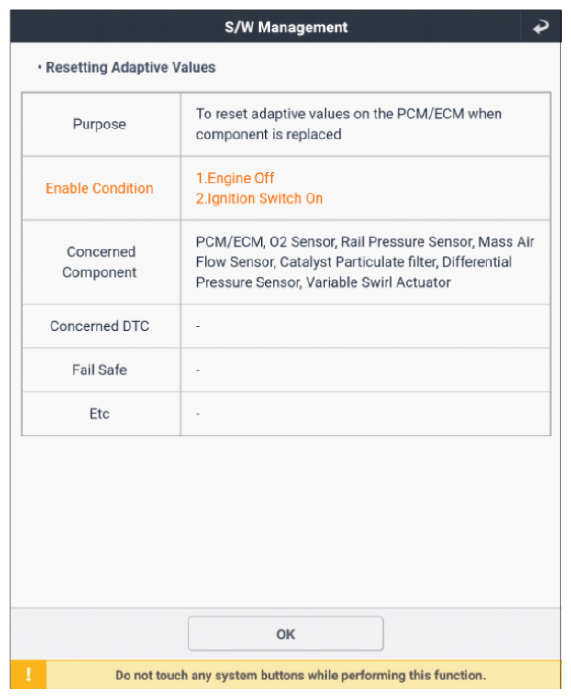
Task: Click the Engine Off condition text
Action: click(x=235, y=178)
